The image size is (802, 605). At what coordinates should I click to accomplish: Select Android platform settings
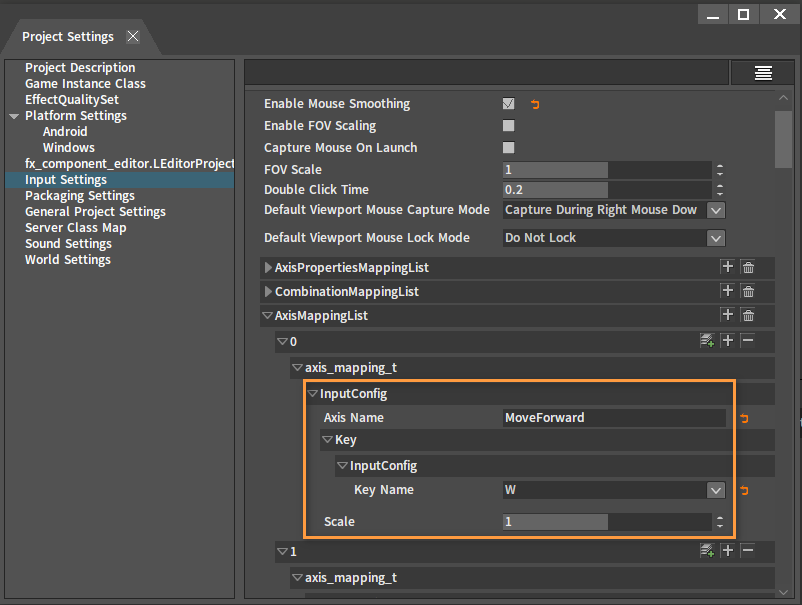(65, 131)
